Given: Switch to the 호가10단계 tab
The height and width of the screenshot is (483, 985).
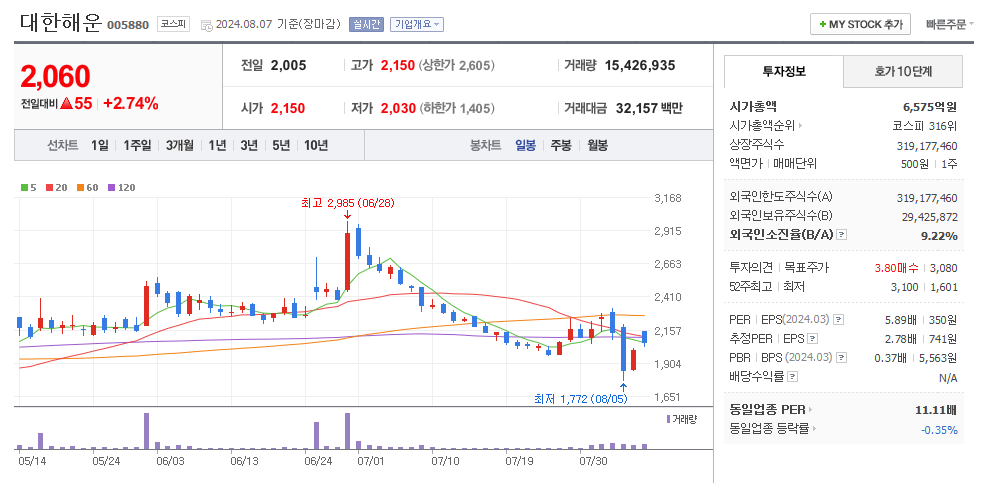Looking at the screenshot, I should coord(902,72).
